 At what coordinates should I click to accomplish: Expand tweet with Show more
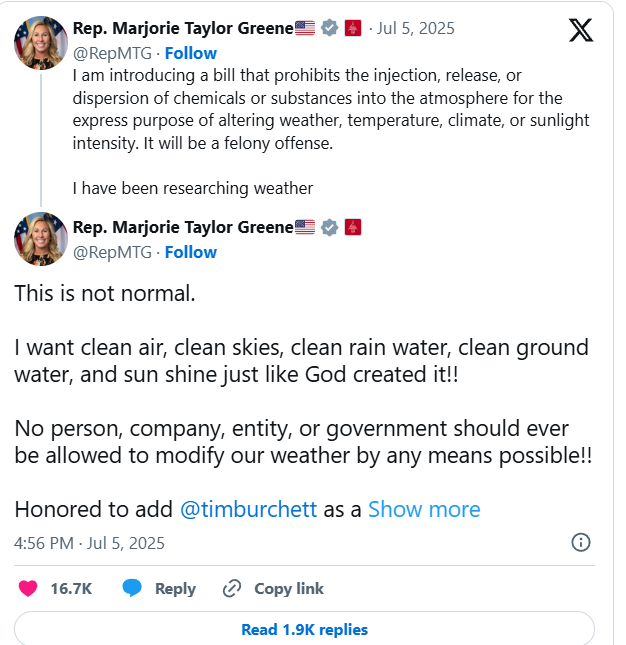point(424,509)
